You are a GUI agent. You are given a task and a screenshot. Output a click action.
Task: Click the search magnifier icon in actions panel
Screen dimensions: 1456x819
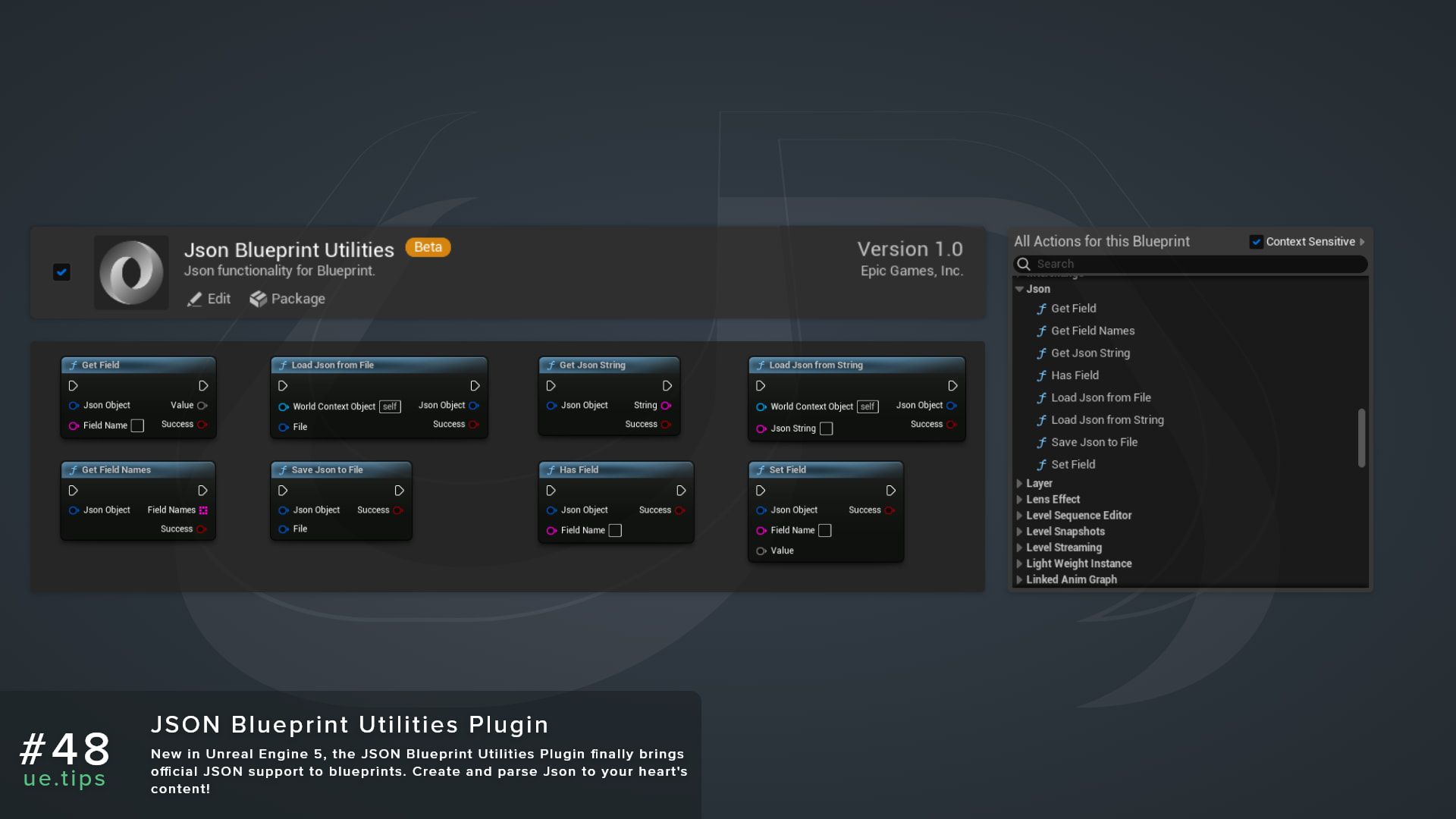1024,264
